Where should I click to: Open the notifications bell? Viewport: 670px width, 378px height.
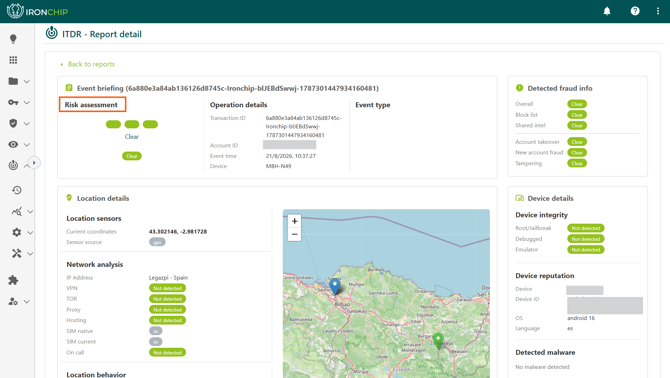point(607,11)
